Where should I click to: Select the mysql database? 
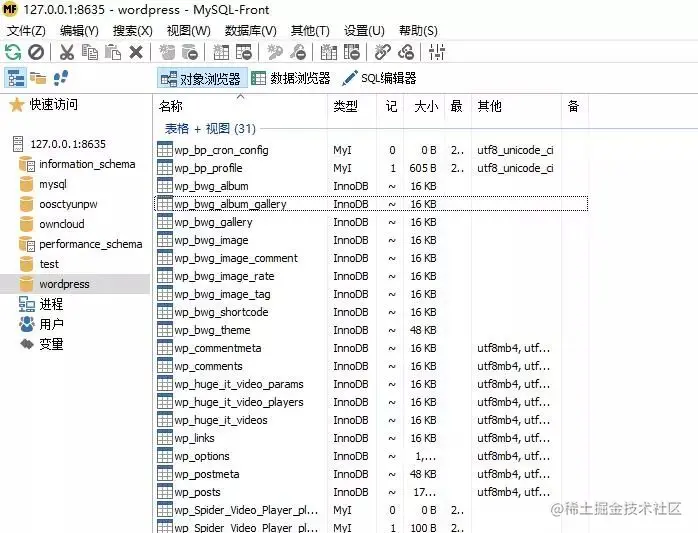click(x=53, y=184)
